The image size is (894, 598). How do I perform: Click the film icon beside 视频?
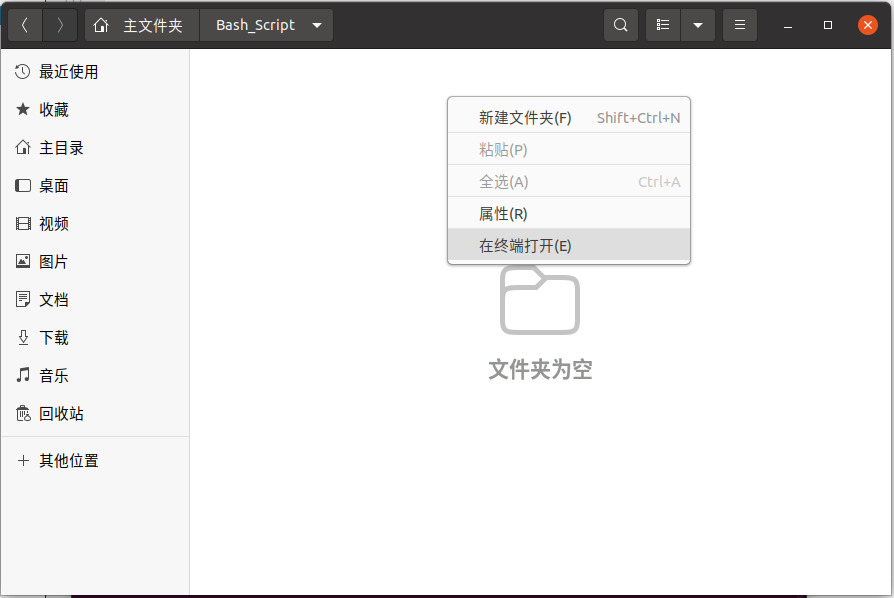[x=23, y=223]
